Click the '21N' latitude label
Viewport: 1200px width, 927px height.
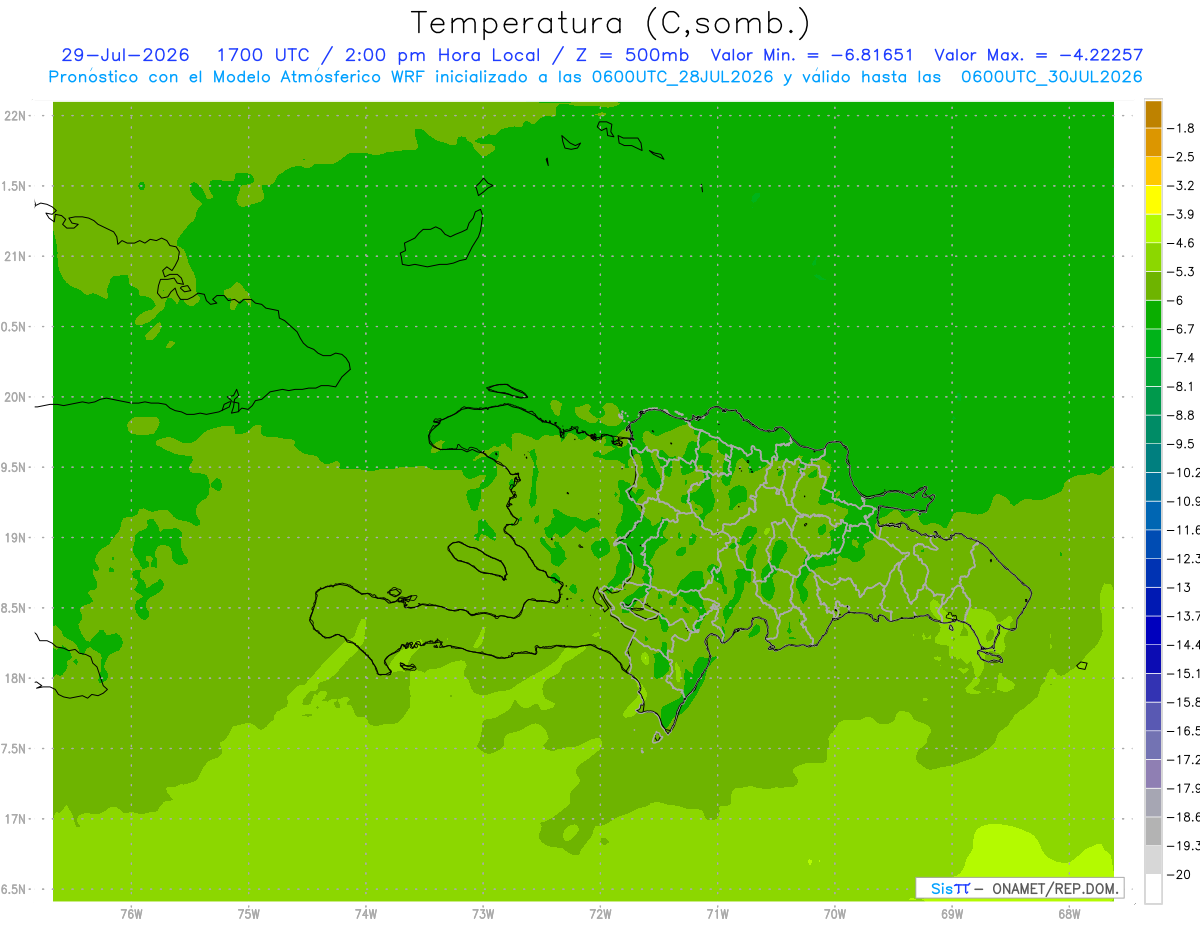(x=16, y=256)
